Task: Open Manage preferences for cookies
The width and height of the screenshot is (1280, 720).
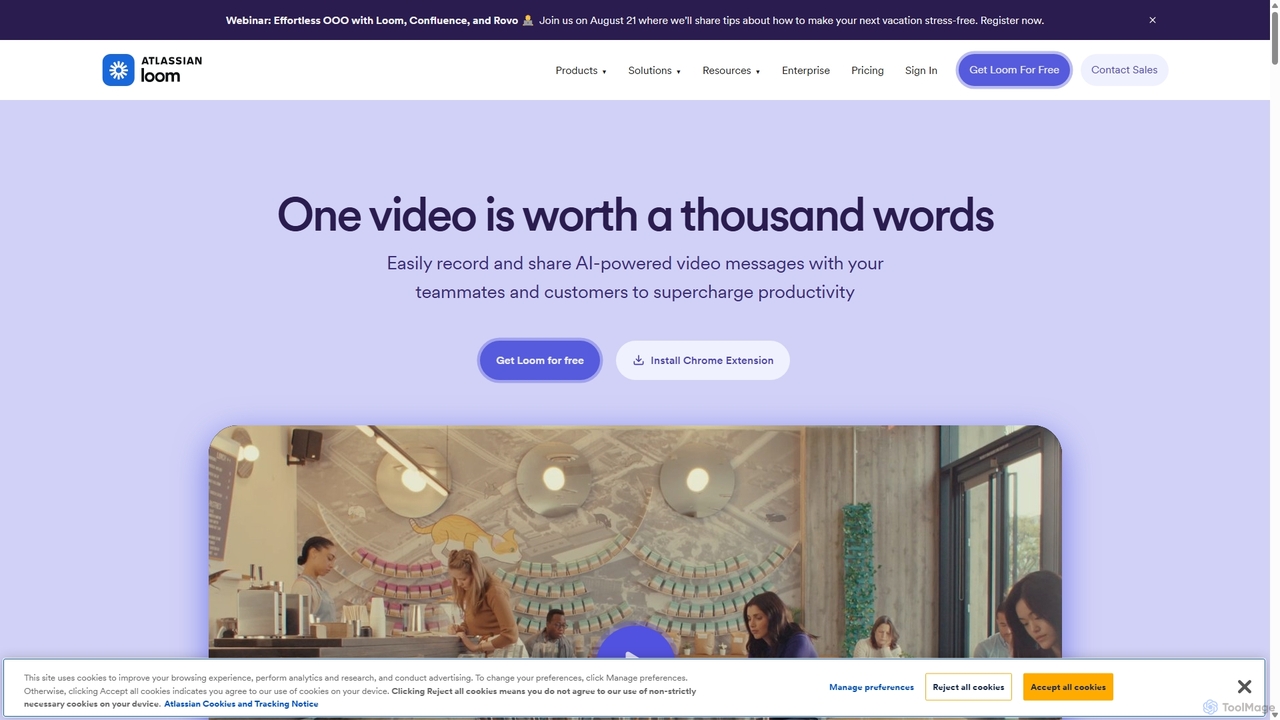Action: point(871,687)
